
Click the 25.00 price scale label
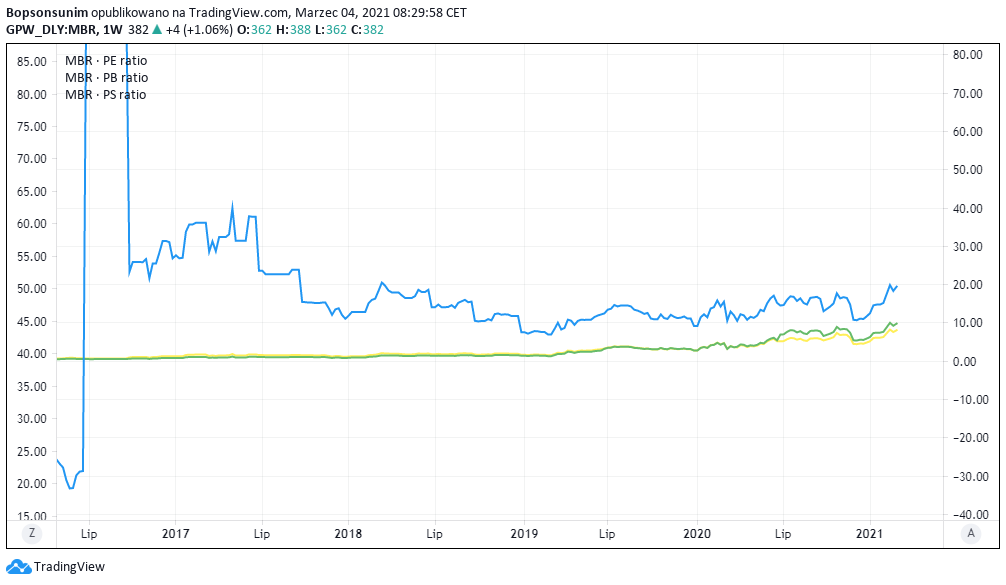coord(32,452)
